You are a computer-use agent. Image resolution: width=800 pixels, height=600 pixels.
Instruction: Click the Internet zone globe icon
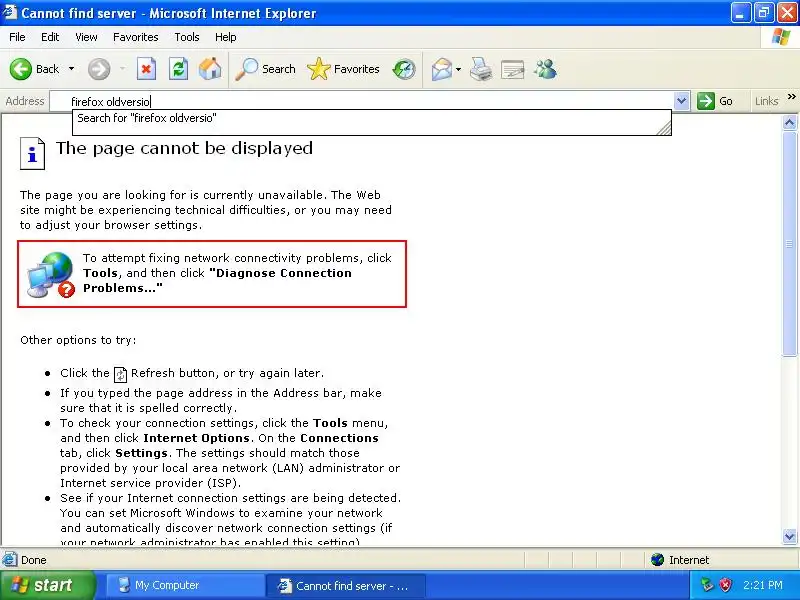pos(657,560)
